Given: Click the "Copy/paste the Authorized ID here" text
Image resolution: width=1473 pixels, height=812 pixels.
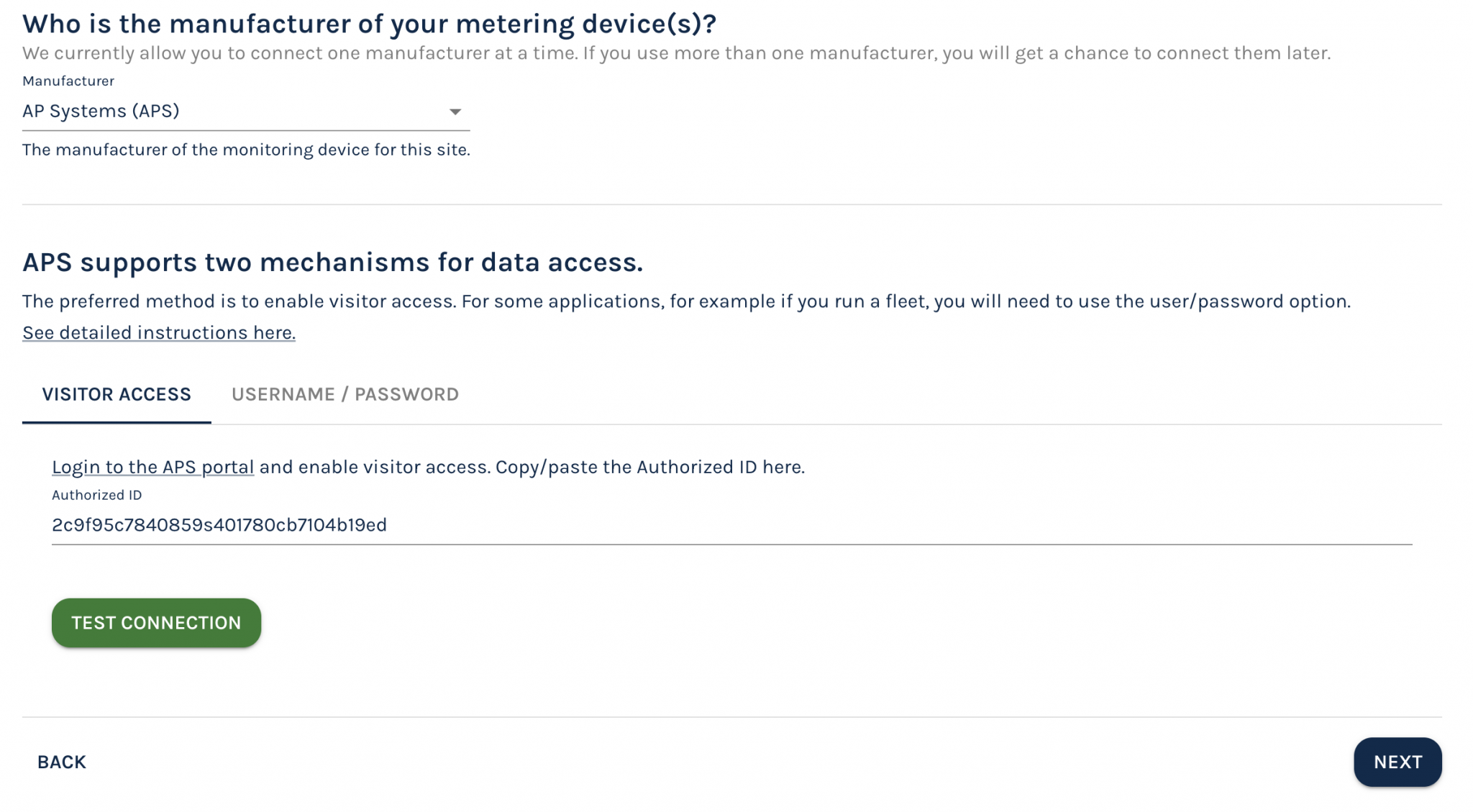Looking at the screenshot, I should click(649, 467).
